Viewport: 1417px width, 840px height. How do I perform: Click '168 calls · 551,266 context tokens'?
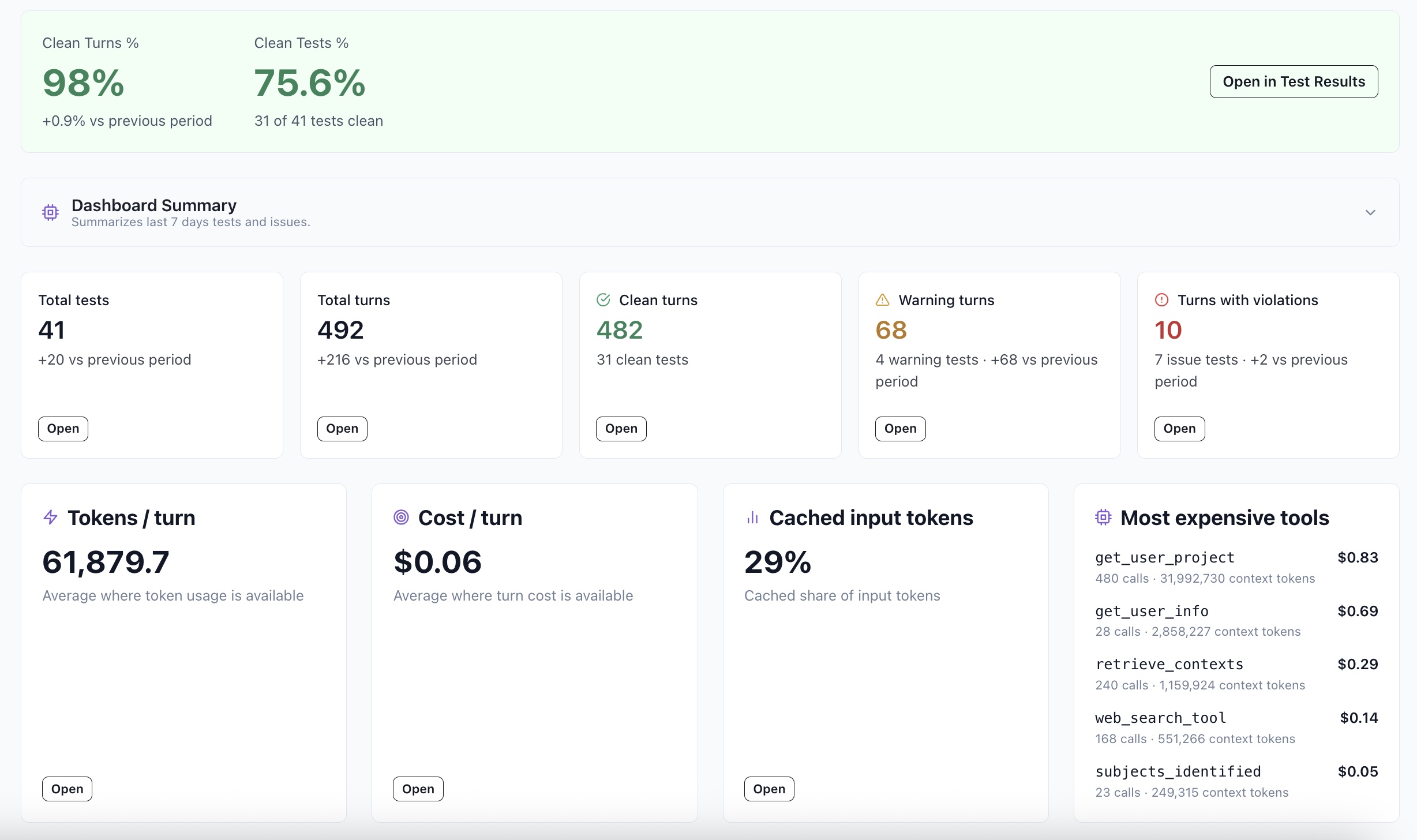point(1195,739)
